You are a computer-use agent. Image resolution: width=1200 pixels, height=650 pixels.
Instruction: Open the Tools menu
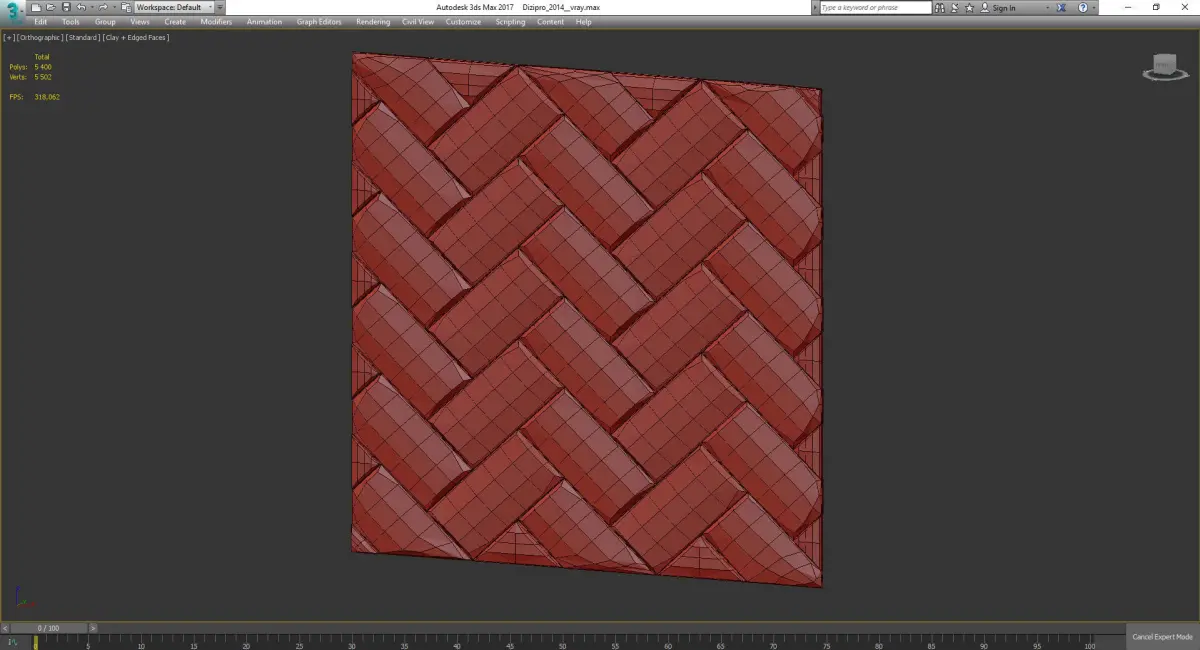click(x=71, y=22)
